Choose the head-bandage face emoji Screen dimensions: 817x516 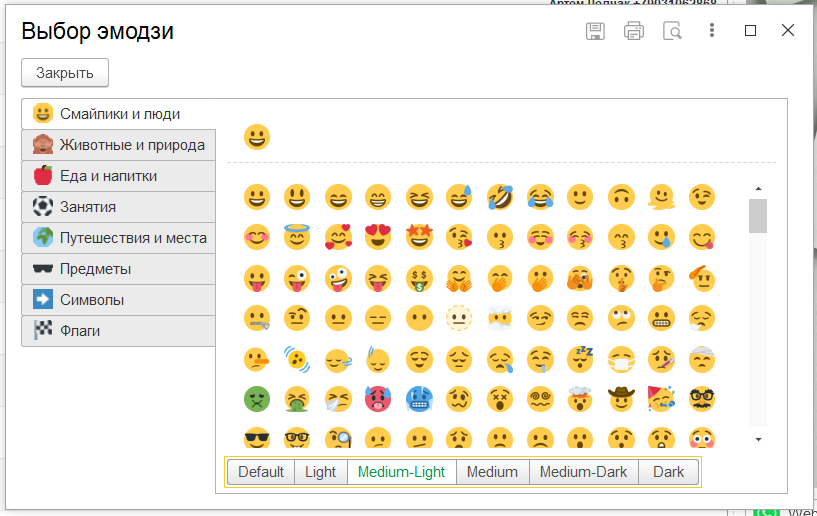(x=702, y=360)
